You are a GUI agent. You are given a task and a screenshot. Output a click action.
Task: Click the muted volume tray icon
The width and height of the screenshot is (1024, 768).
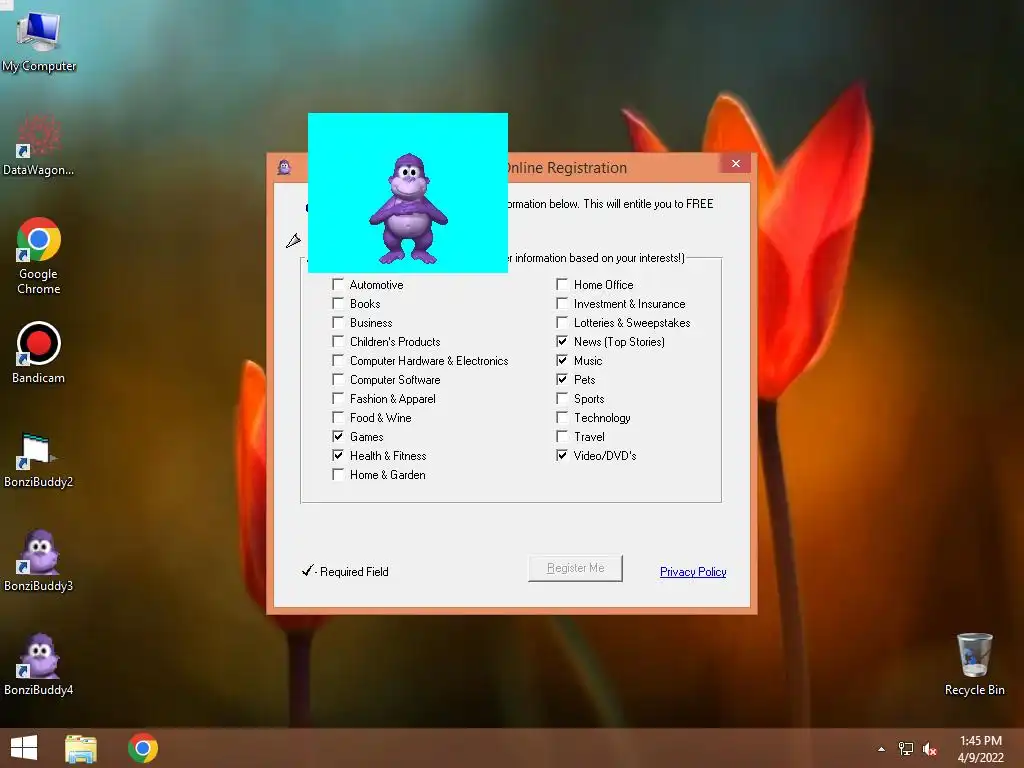tap(929, 749)
